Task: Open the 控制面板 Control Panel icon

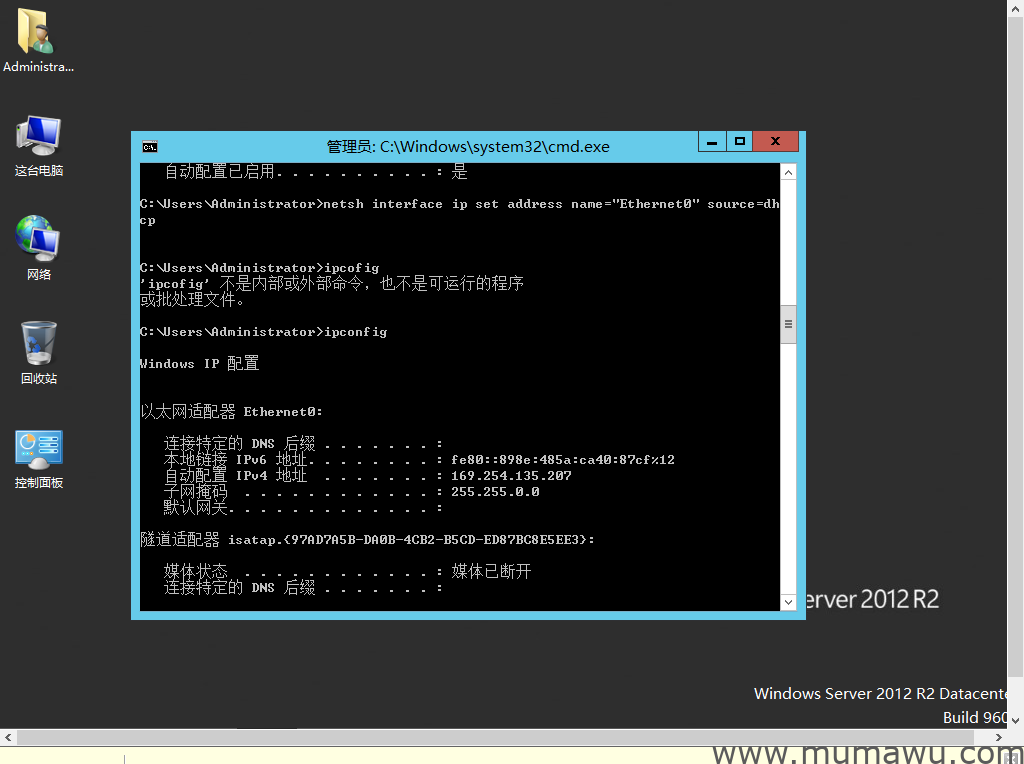Action: pyautogui.click(x=38, y=448)
